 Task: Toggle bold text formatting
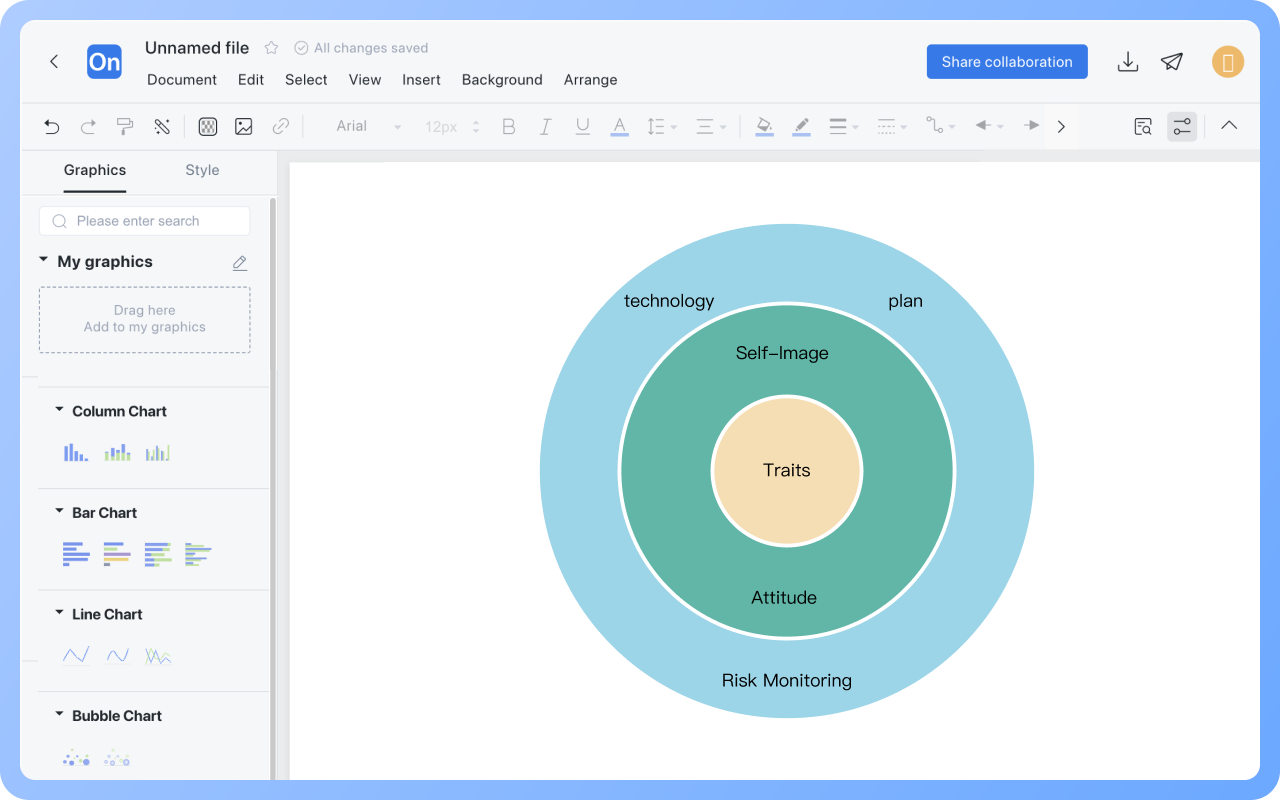(x=509, y=126)
